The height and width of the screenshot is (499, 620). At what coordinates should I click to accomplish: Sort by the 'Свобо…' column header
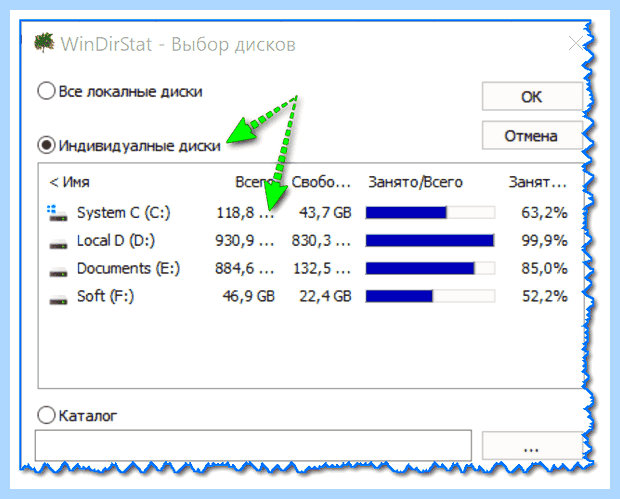pyautogui.click(x=321, y=182)
